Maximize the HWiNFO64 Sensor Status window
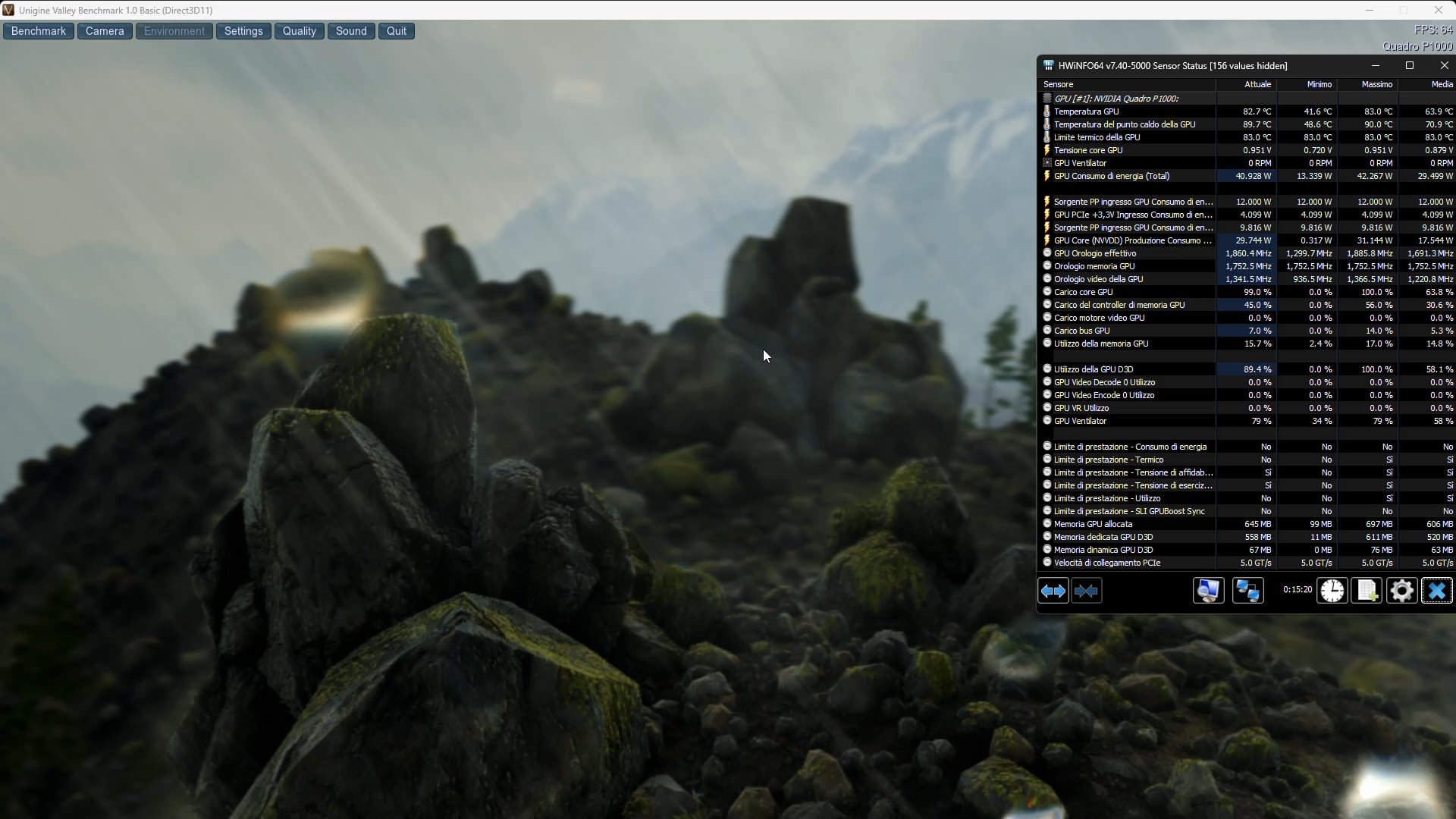Screen dimensions: 1456x819 pos(1410,66)
